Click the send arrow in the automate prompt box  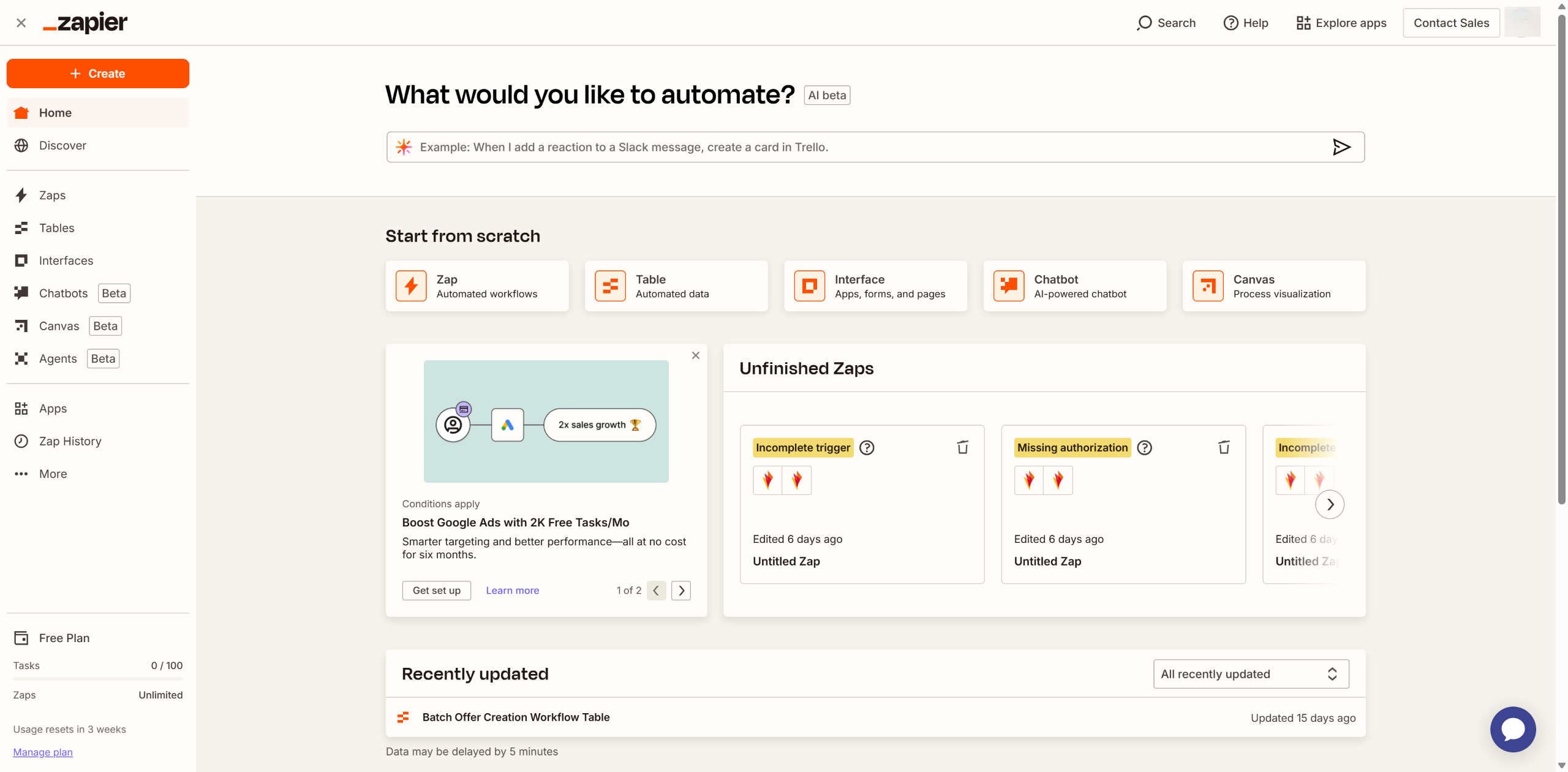pyautogui.click(x=1341, y=147)
